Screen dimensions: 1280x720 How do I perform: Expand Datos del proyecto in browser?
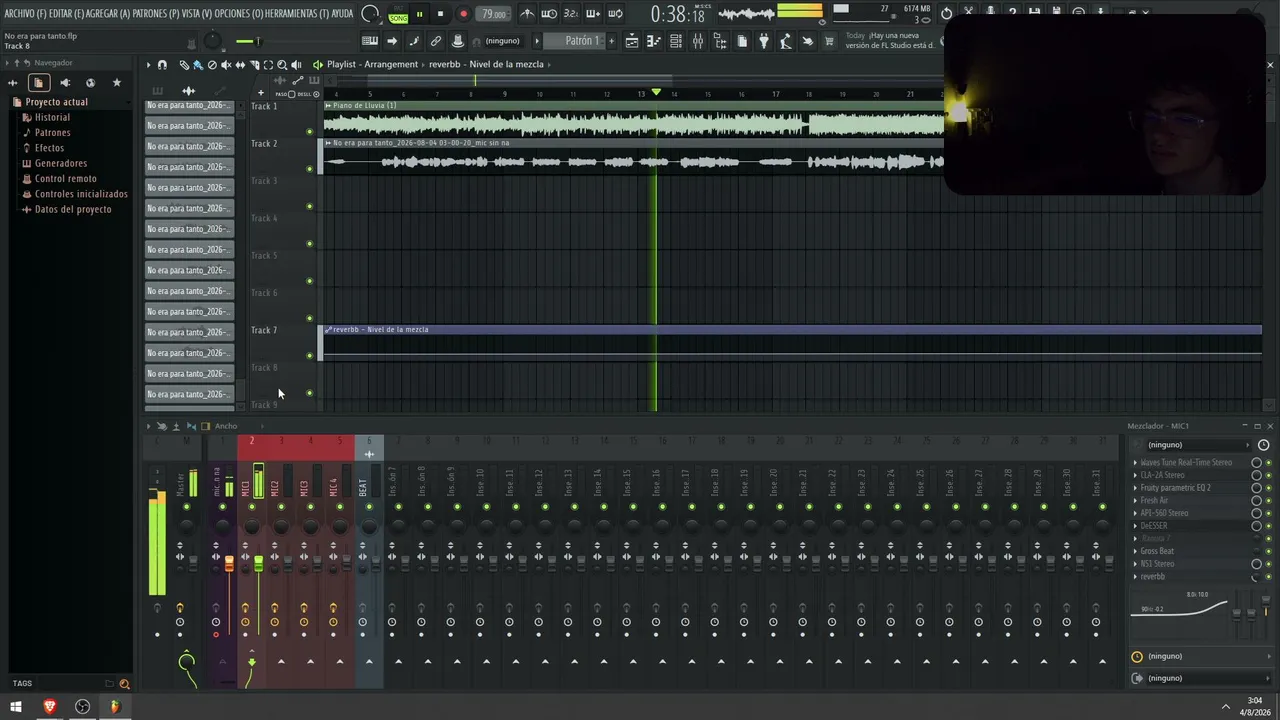pyautogui.click(x=72, y=209)
